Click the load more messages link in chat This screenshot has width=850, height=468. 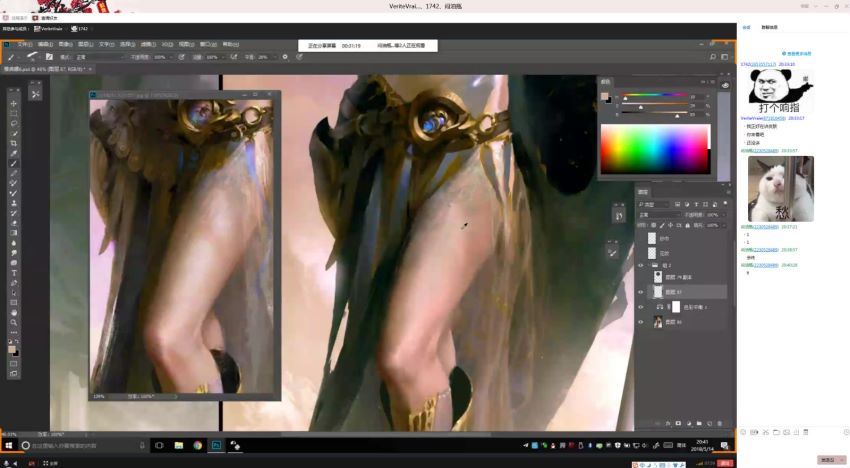point(797,54)
